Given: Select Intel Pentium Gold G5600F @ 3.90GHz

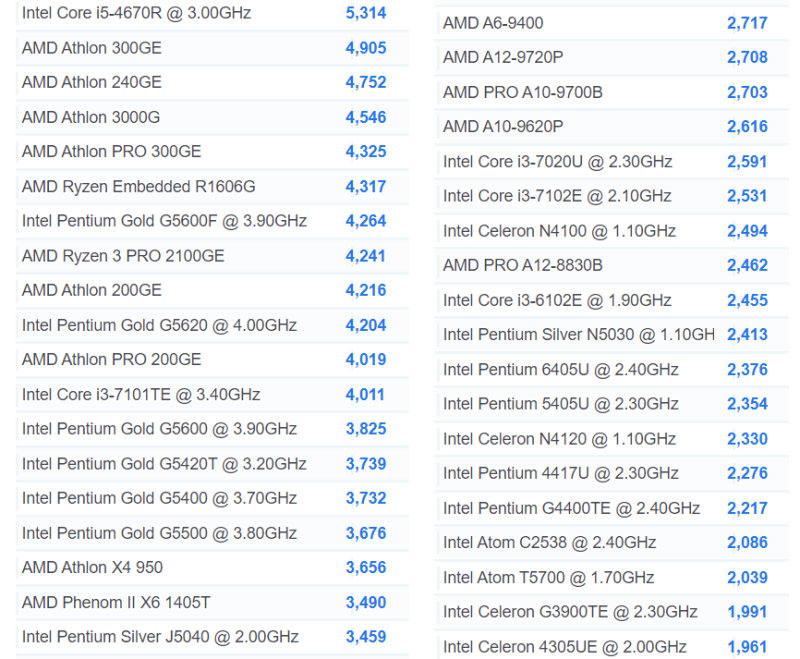Looking at the screenshot, I should [x=164, y=221].
